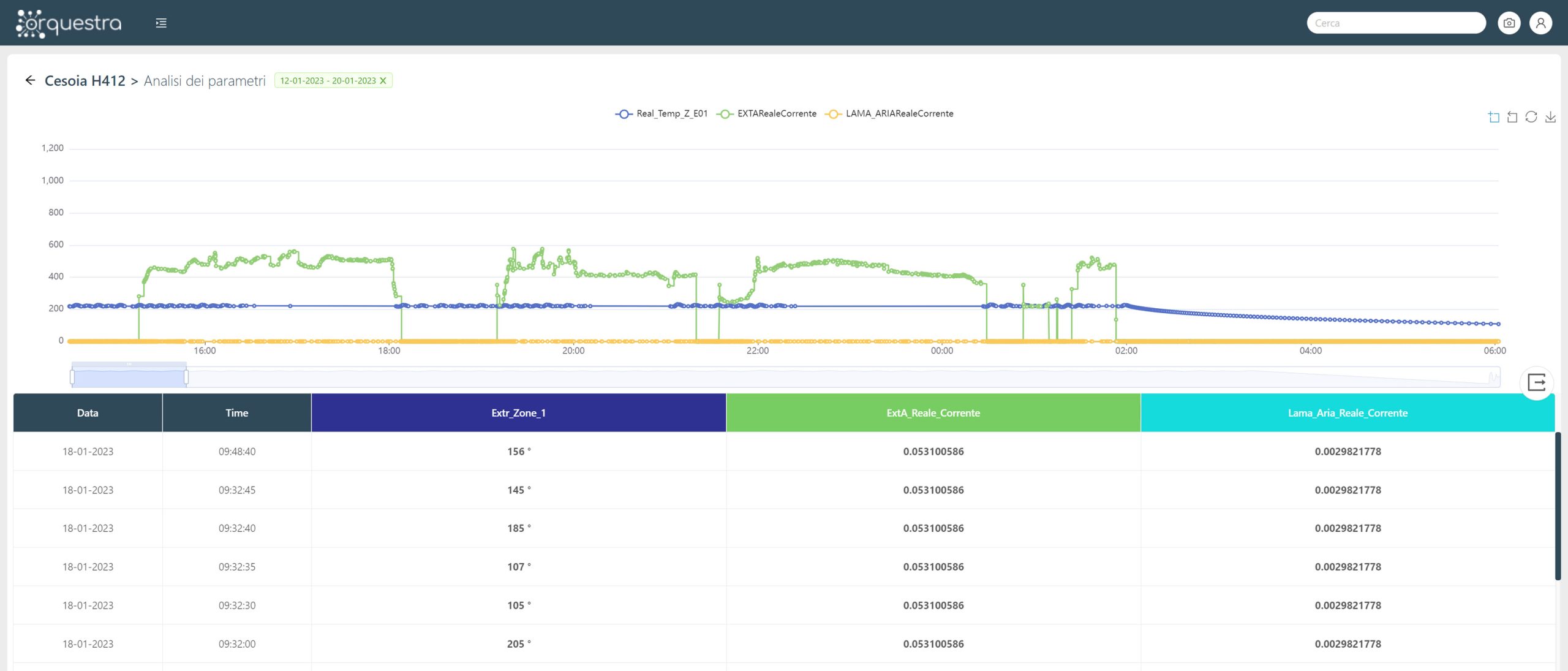Viewport: 1568px width, 671px height.
Task: Click the data zoom slider's right handle
Action: click(186, 377)
